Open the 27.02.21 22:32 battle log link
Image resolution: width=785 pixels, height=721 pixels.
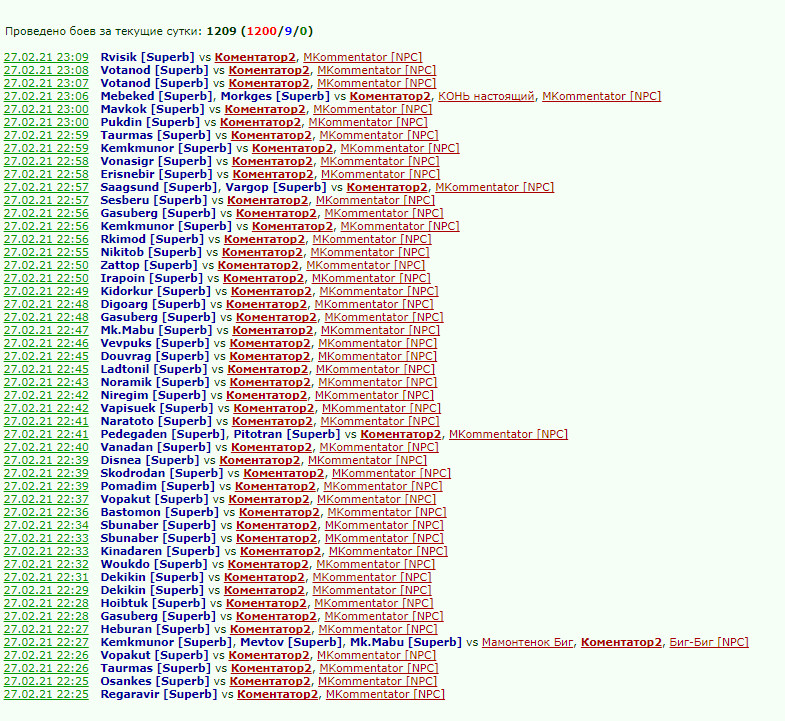46,565
